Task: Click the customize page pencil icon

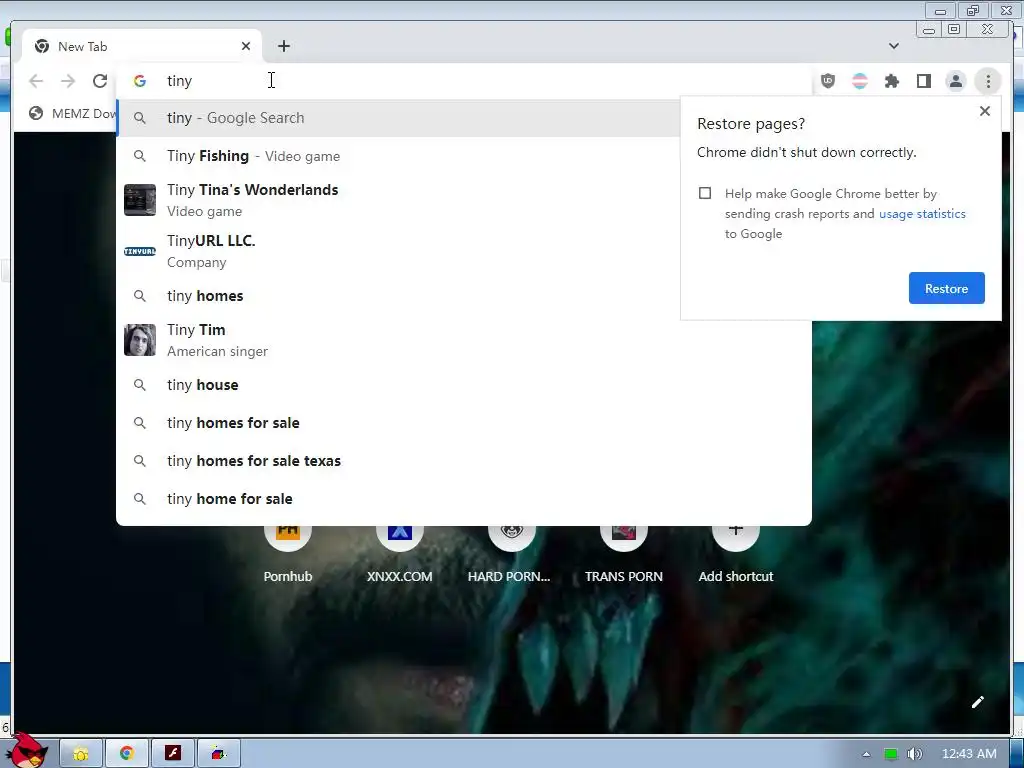Action: click(x=978, y=702)
